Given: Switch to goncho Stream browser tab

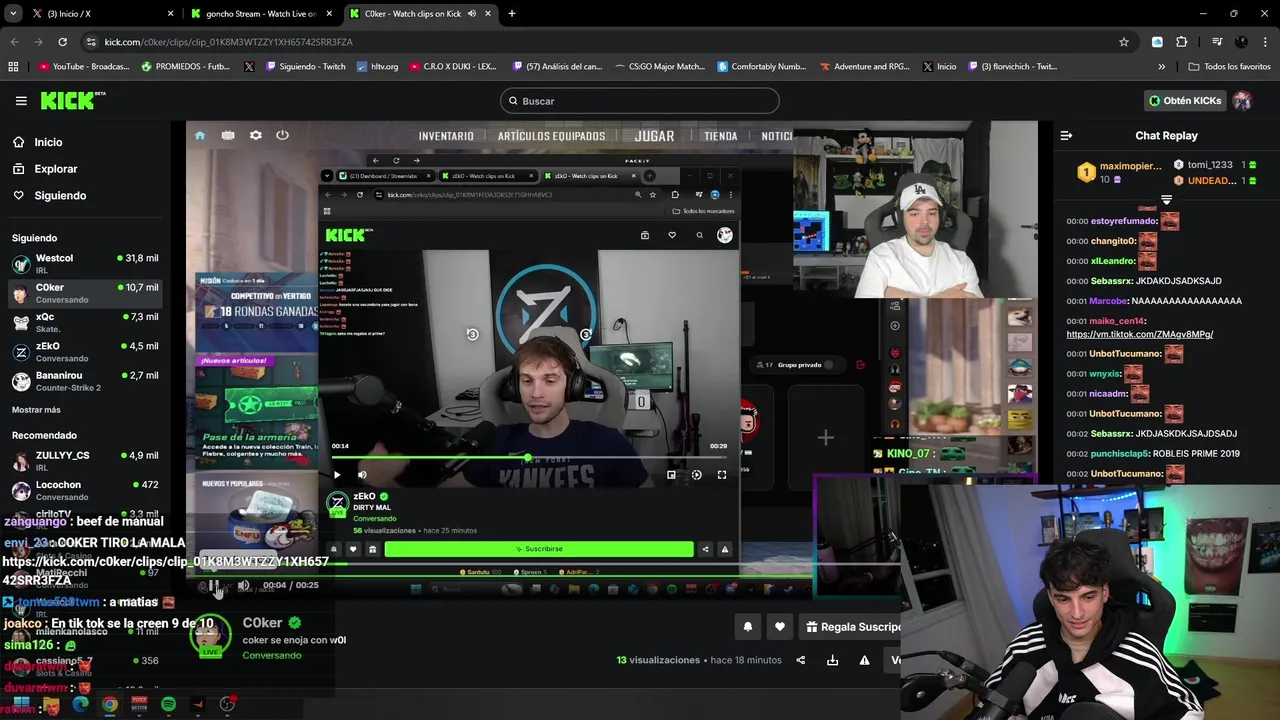Looking at the screenshot, I should (260, 14).
